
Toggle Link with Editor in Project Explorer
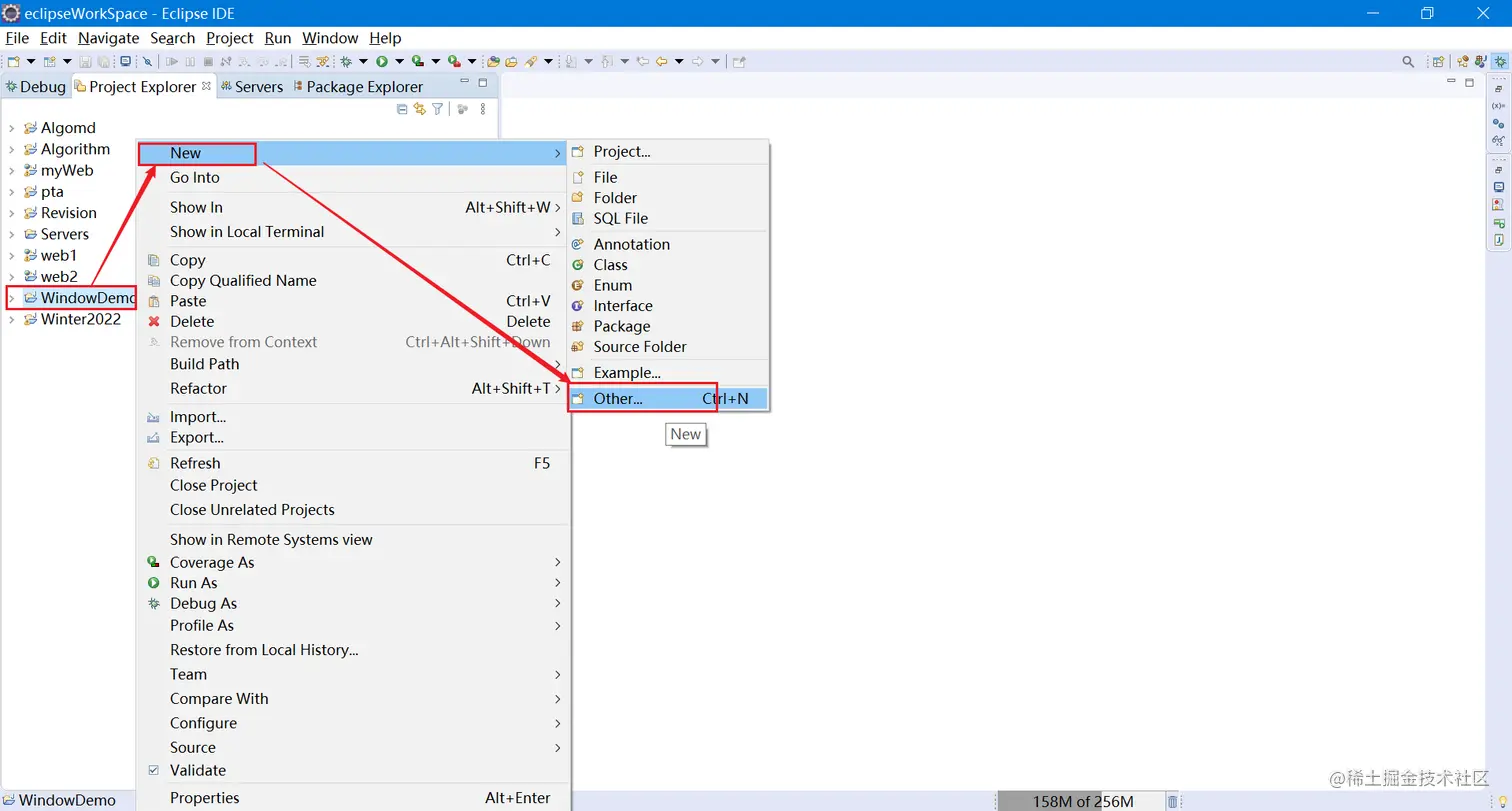(419, 109)
